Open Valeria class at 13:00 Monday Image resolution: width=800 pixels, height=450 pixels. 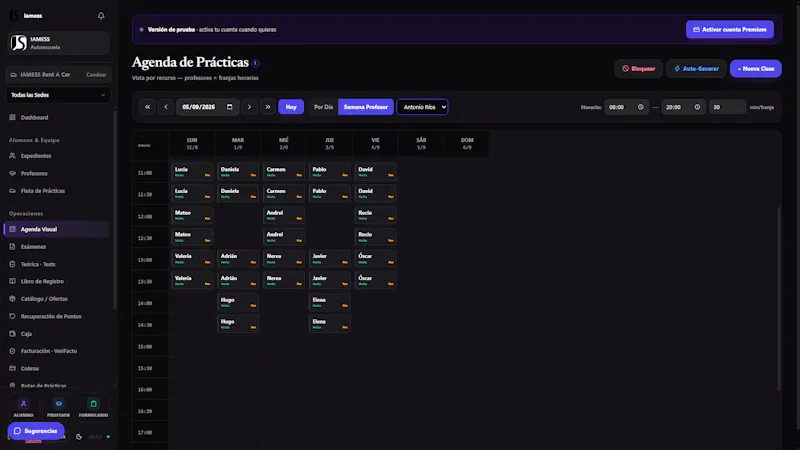(x=192, y=259)
